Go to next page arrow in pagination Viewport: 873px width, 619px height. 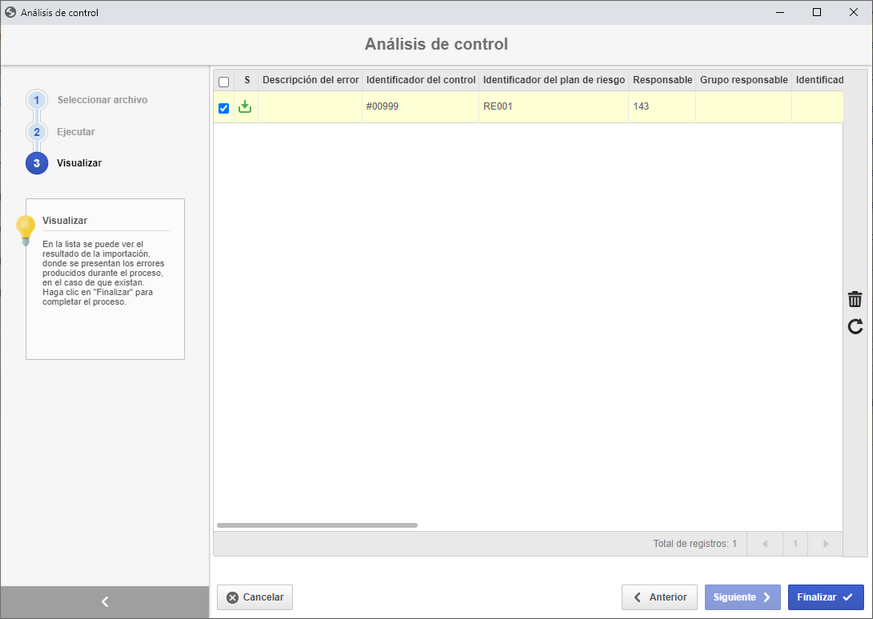point(826,544)
